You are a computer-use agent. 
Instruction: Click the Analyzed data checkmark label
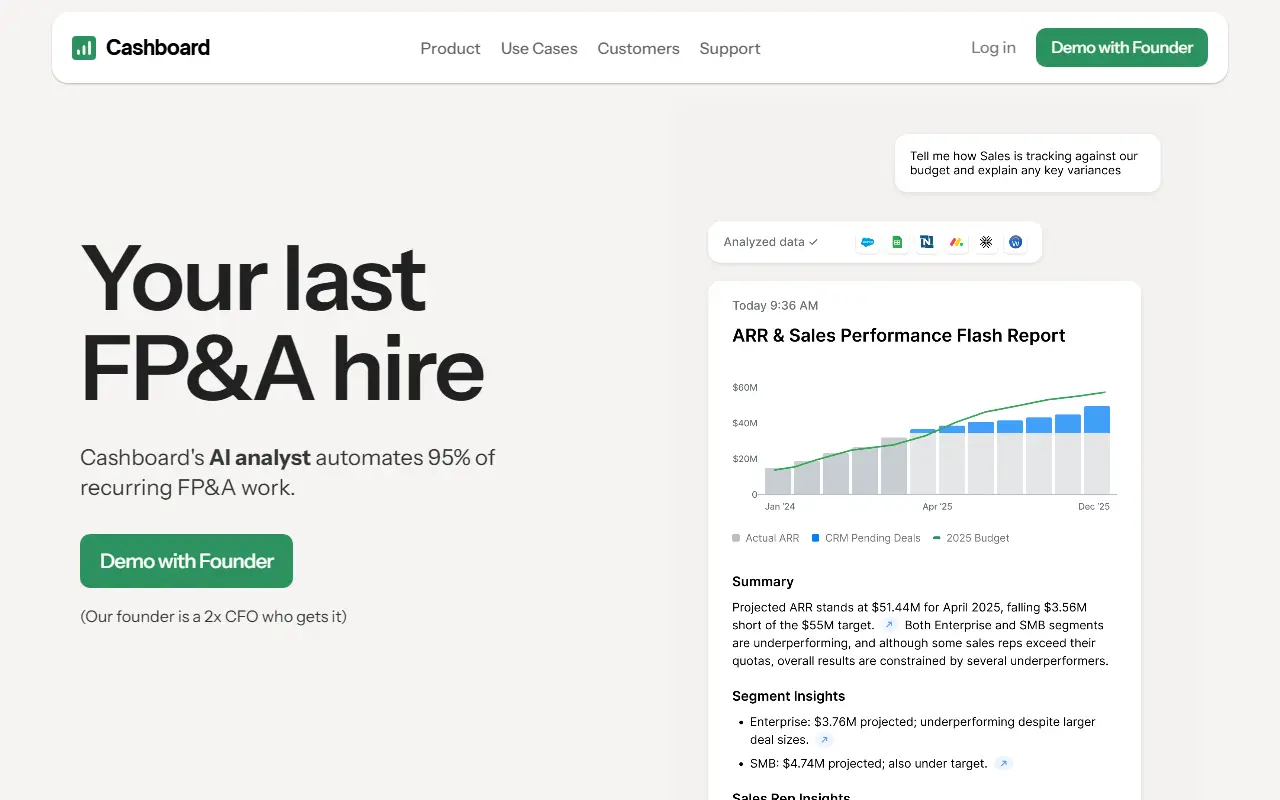771,242
